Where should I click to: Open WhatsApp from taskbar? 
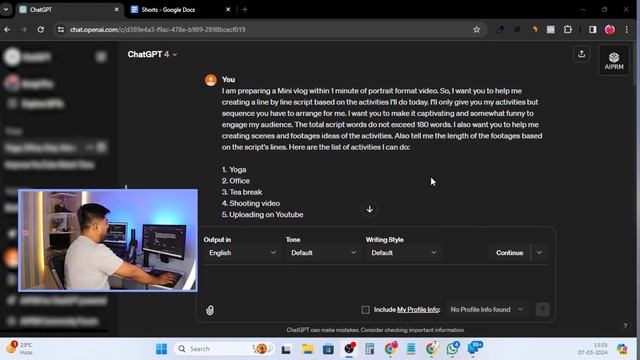452,349
